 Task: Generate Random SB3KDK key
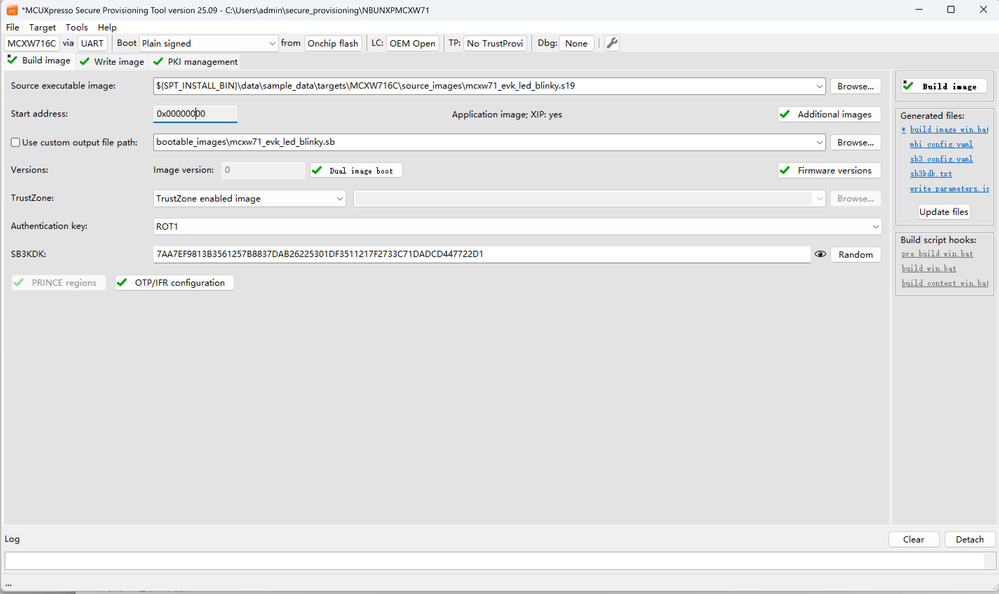click(x=855, y=254)
